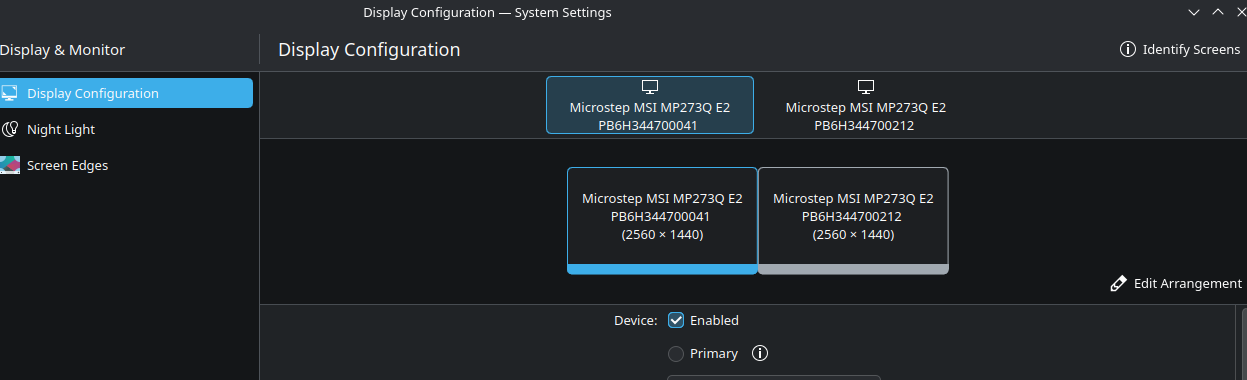Click the title bar keep-below chevron icon
The height and width of the screenshot is (380, 1247).
pyautogui.click(x=1194, y=12)
